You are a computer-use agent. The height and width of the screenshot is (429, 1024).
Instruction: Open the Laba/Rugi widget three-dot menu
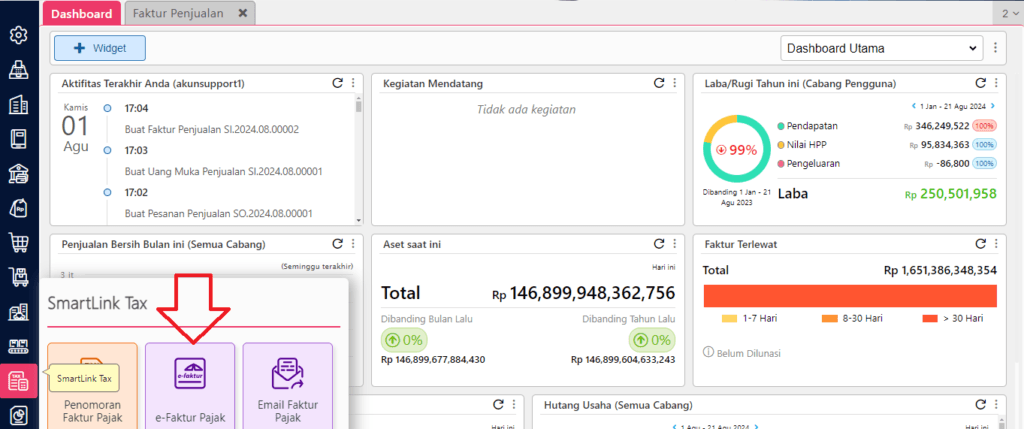[x=995, y=84]
